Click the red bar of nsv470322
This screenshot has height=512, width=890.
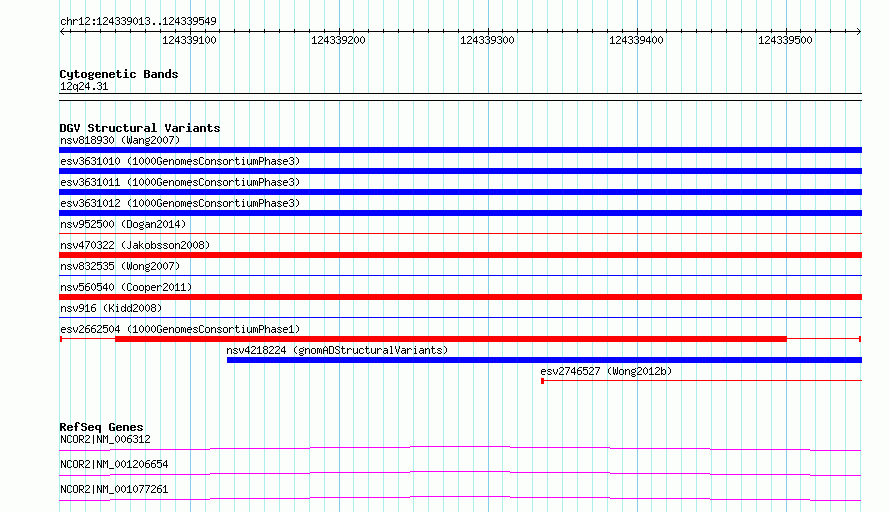tap(460, 255)
